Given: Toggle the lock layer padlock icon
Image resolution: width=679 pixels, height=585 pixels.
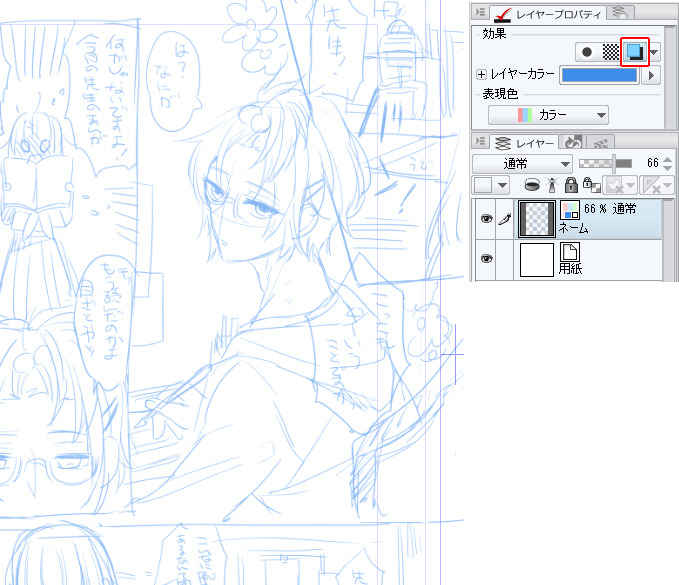Looking at the screenshot, I should pos(571,184).
